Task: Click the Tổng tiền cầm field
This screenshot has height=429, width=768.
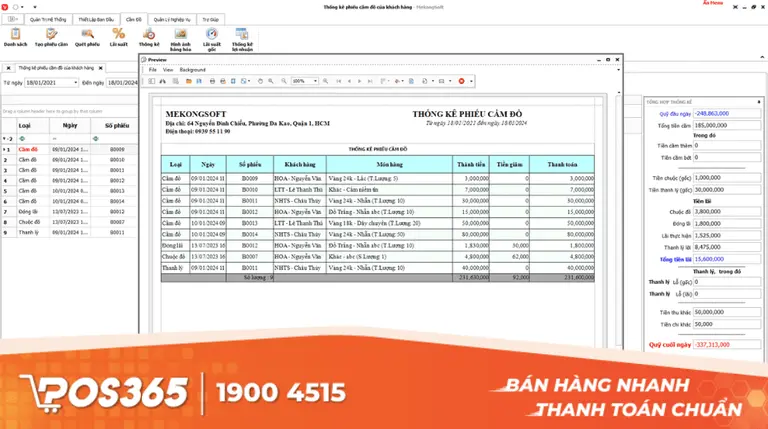Action: point(727,125)
